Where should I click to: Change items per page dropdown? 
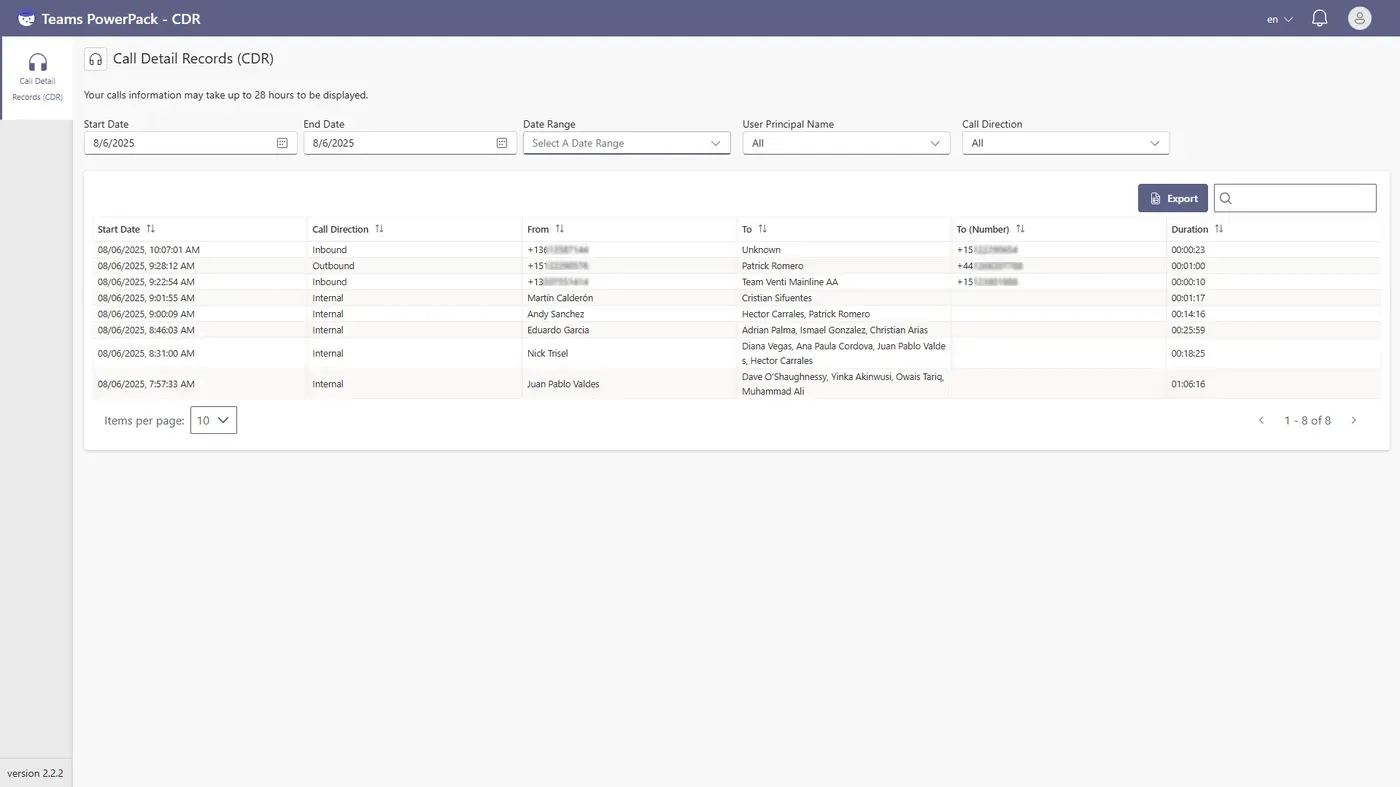coord(213,420)
